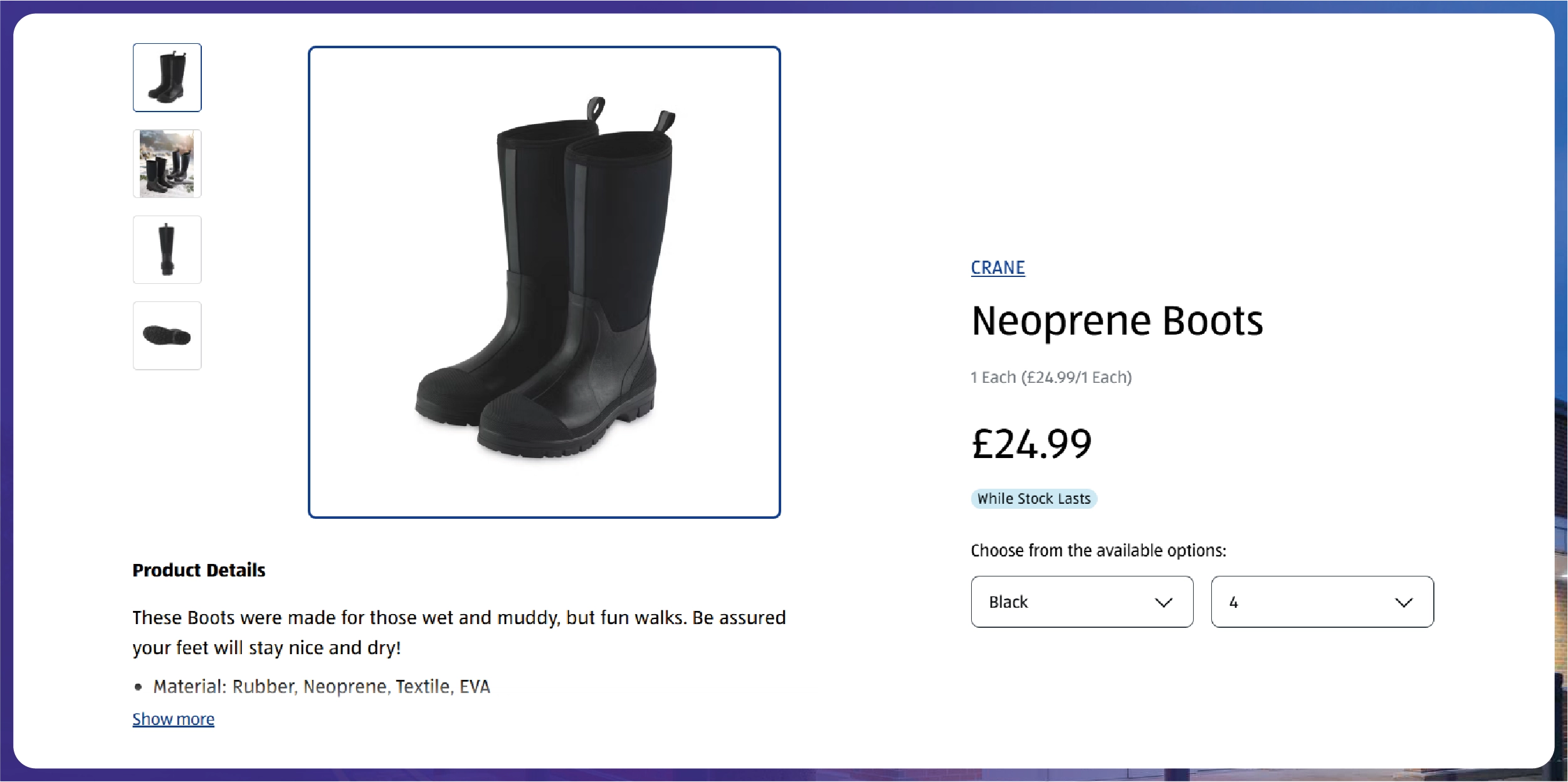Image resolution: width=1568 pixels, height=782 pixels.
Task: Click the boots description paragraph
Action: (x=458, y=632)
